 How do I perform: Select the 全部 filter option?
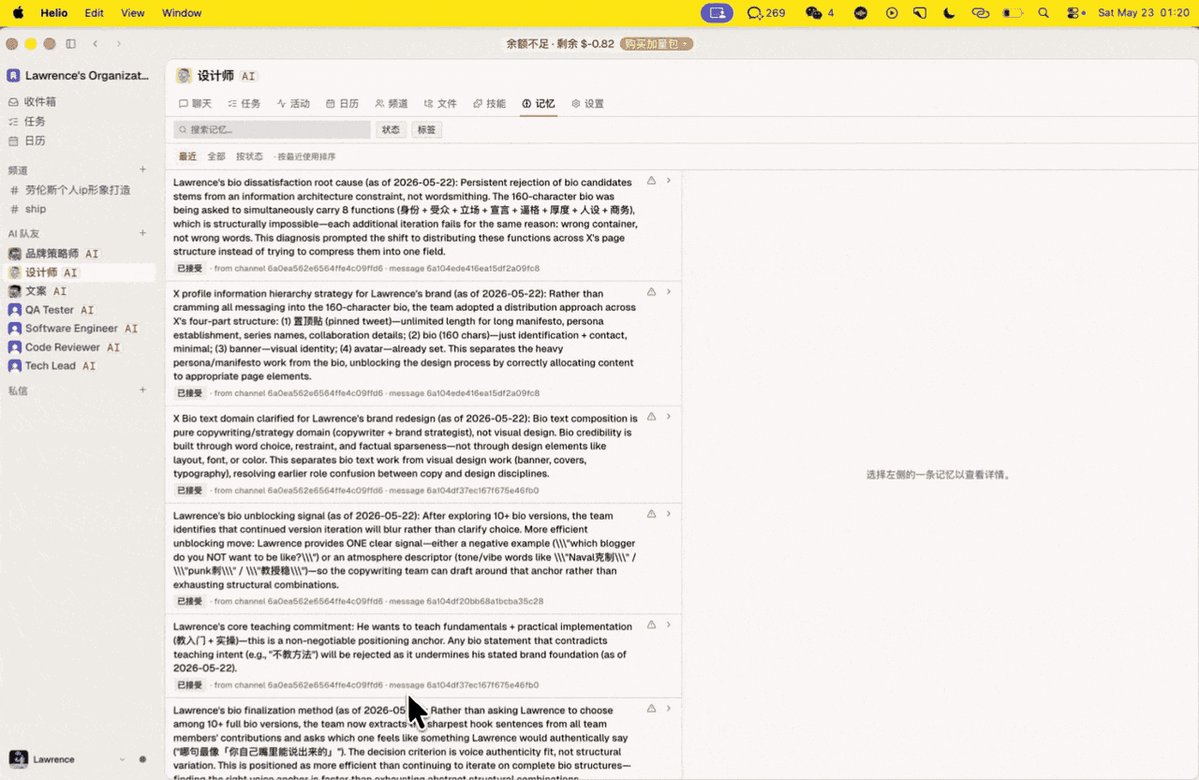[216, 157]
